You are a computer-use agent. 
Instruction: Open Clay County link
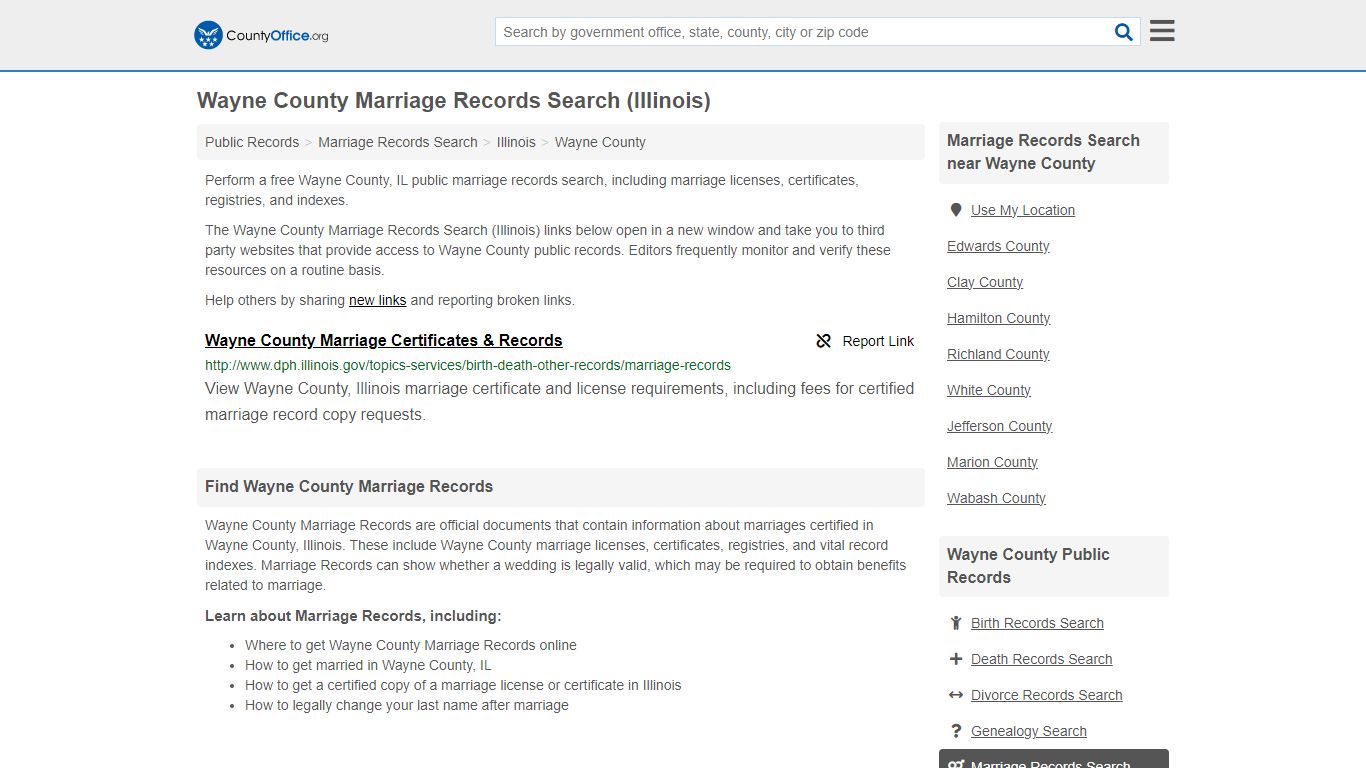(985, 282)
